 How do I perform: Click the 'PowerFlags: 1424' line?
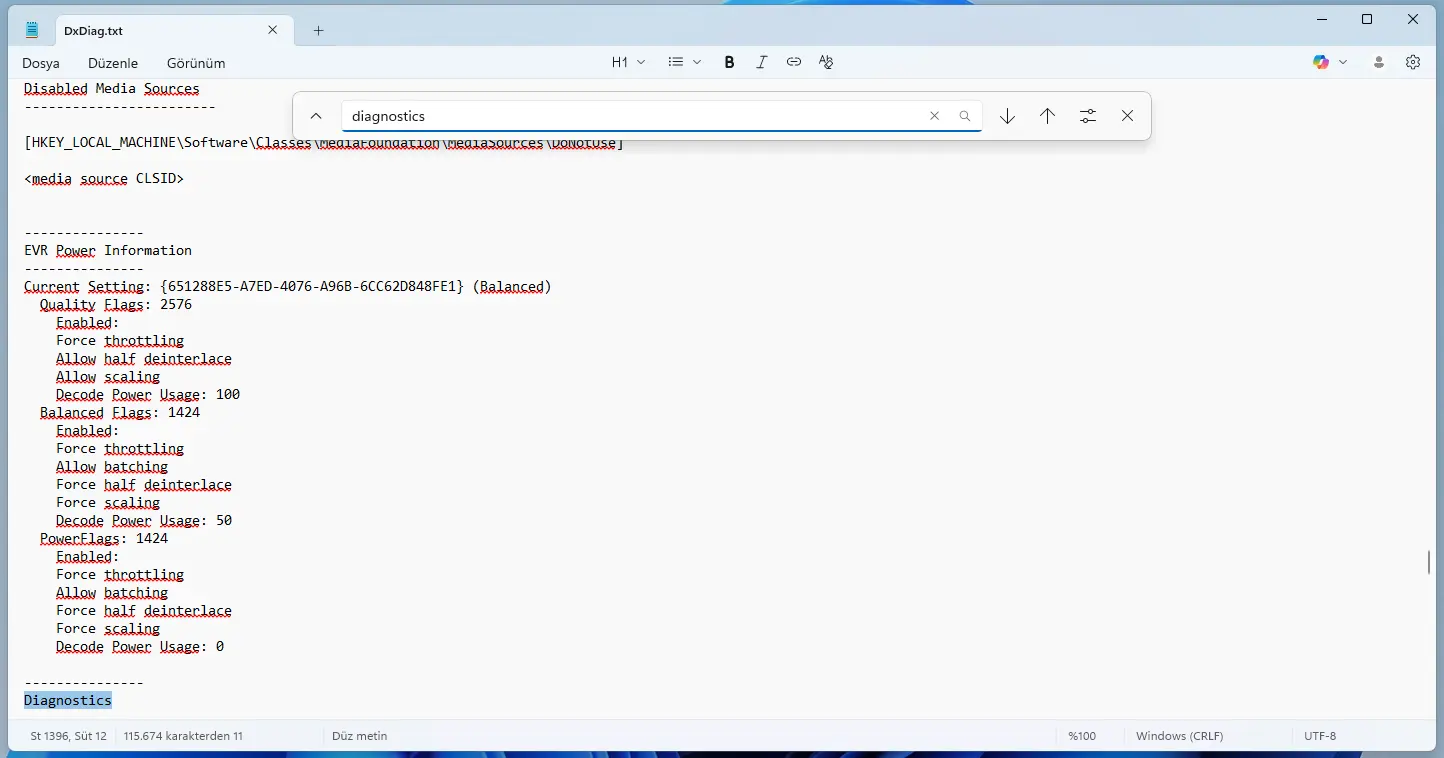click(x=104, y=538)
